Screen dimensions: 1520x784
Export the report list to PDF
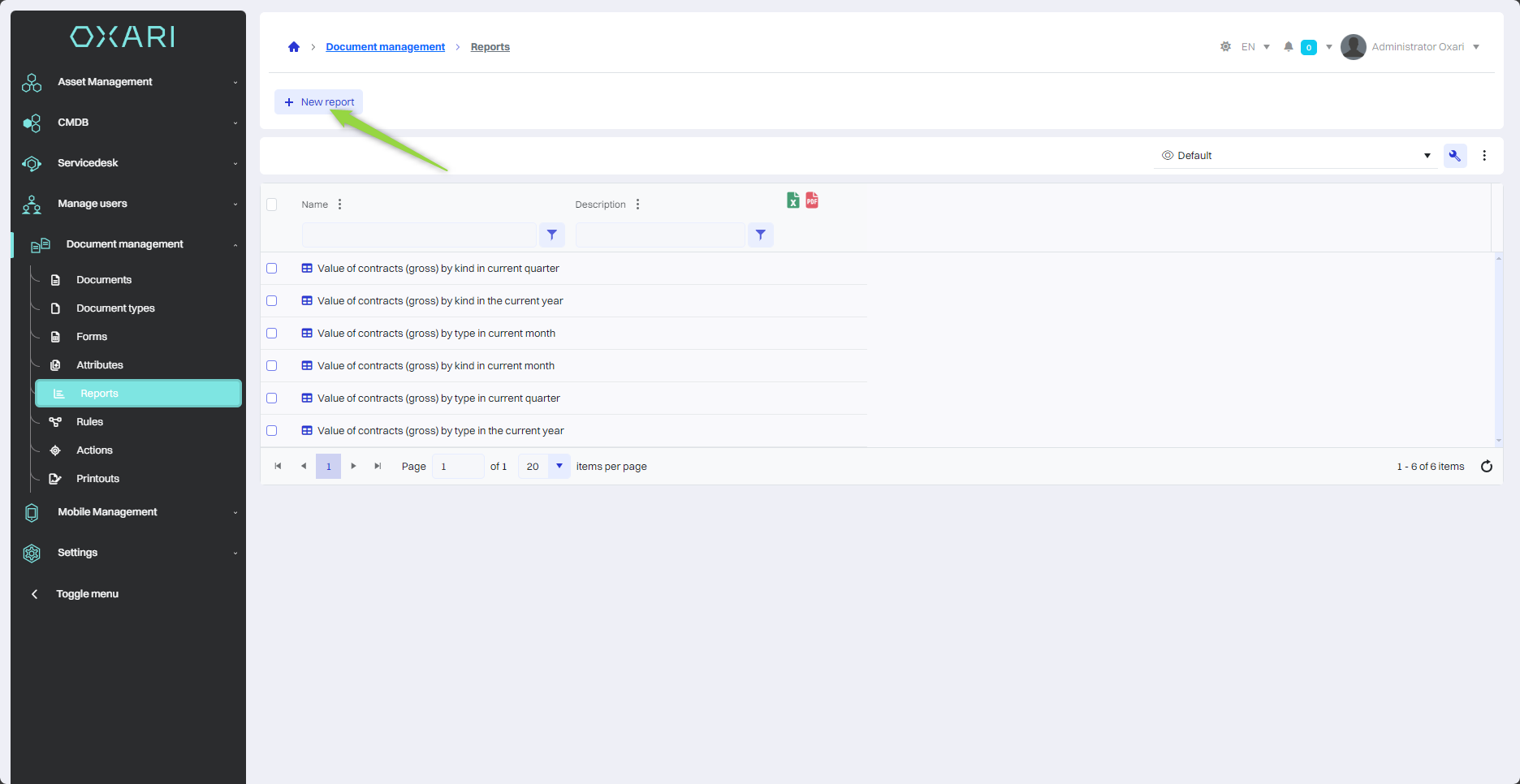[x=812, y=200]
